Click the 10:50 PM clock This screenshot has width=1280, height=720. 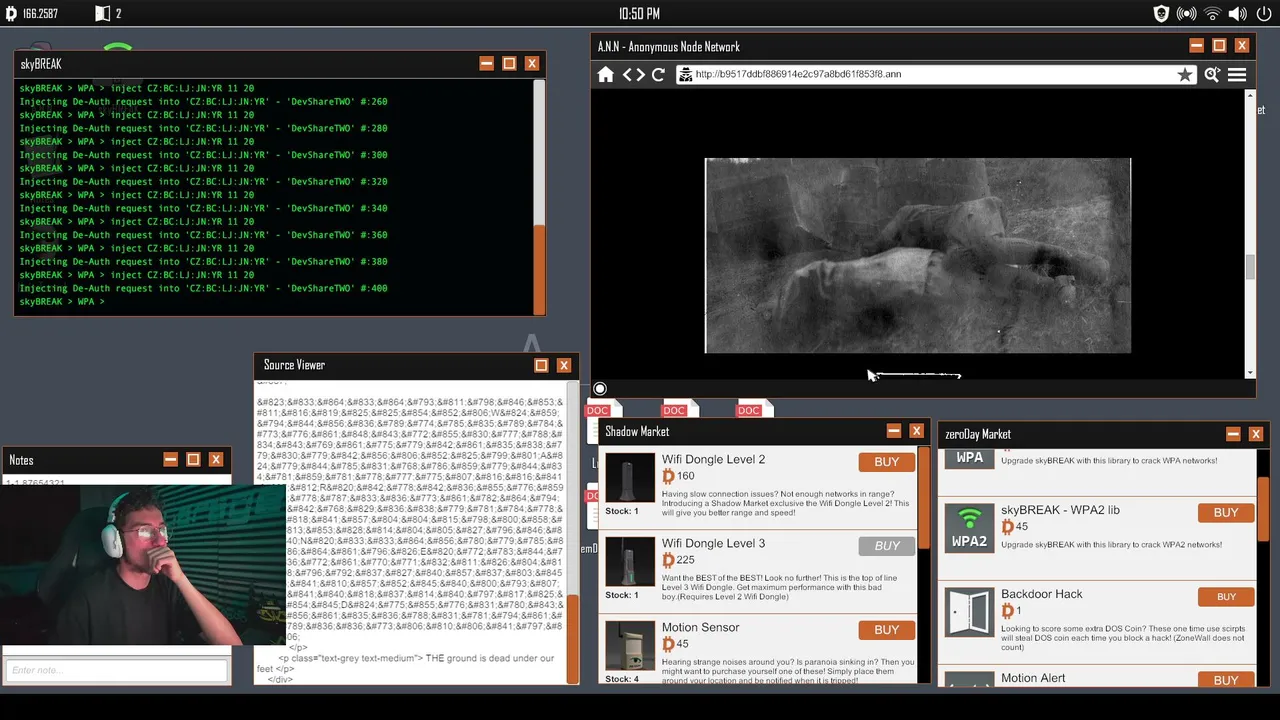pos(639,14)
